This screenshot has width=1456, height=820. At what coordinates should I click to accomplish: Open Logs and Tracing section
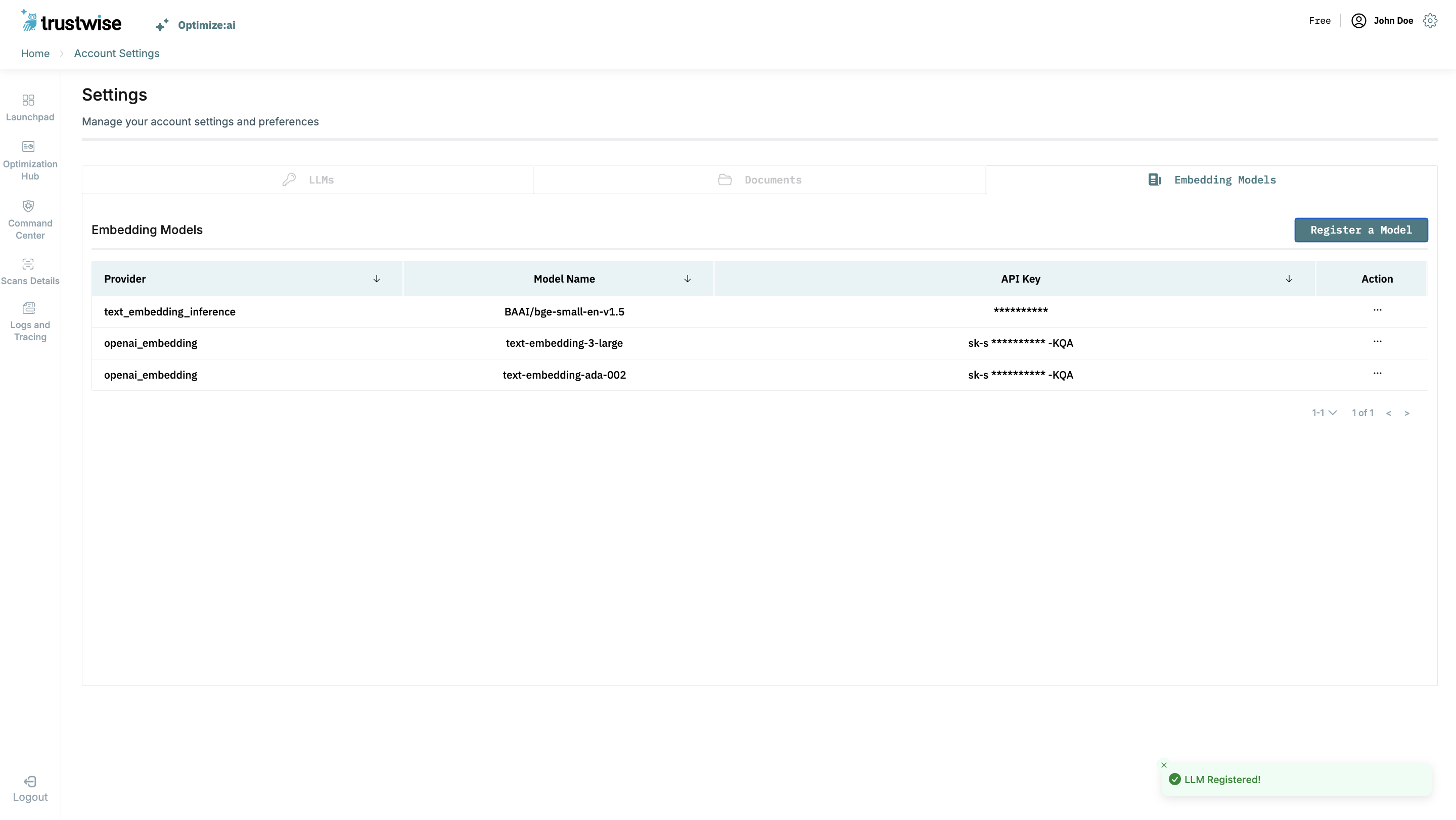point(28,308)
